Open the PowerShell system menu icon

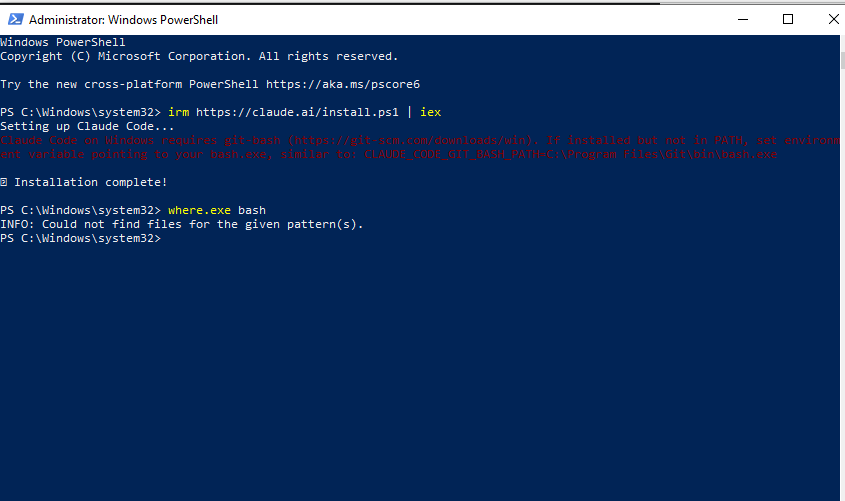coord(13,19)
